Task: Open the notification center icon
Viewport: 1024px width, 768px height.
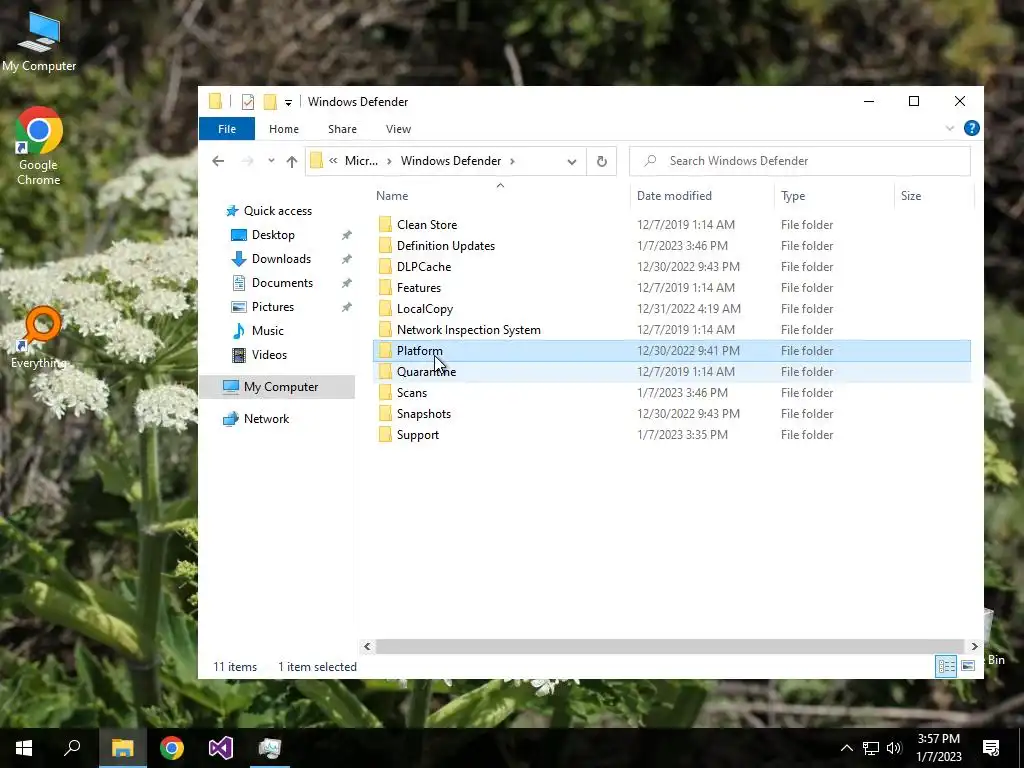Action: pos(991,748)
